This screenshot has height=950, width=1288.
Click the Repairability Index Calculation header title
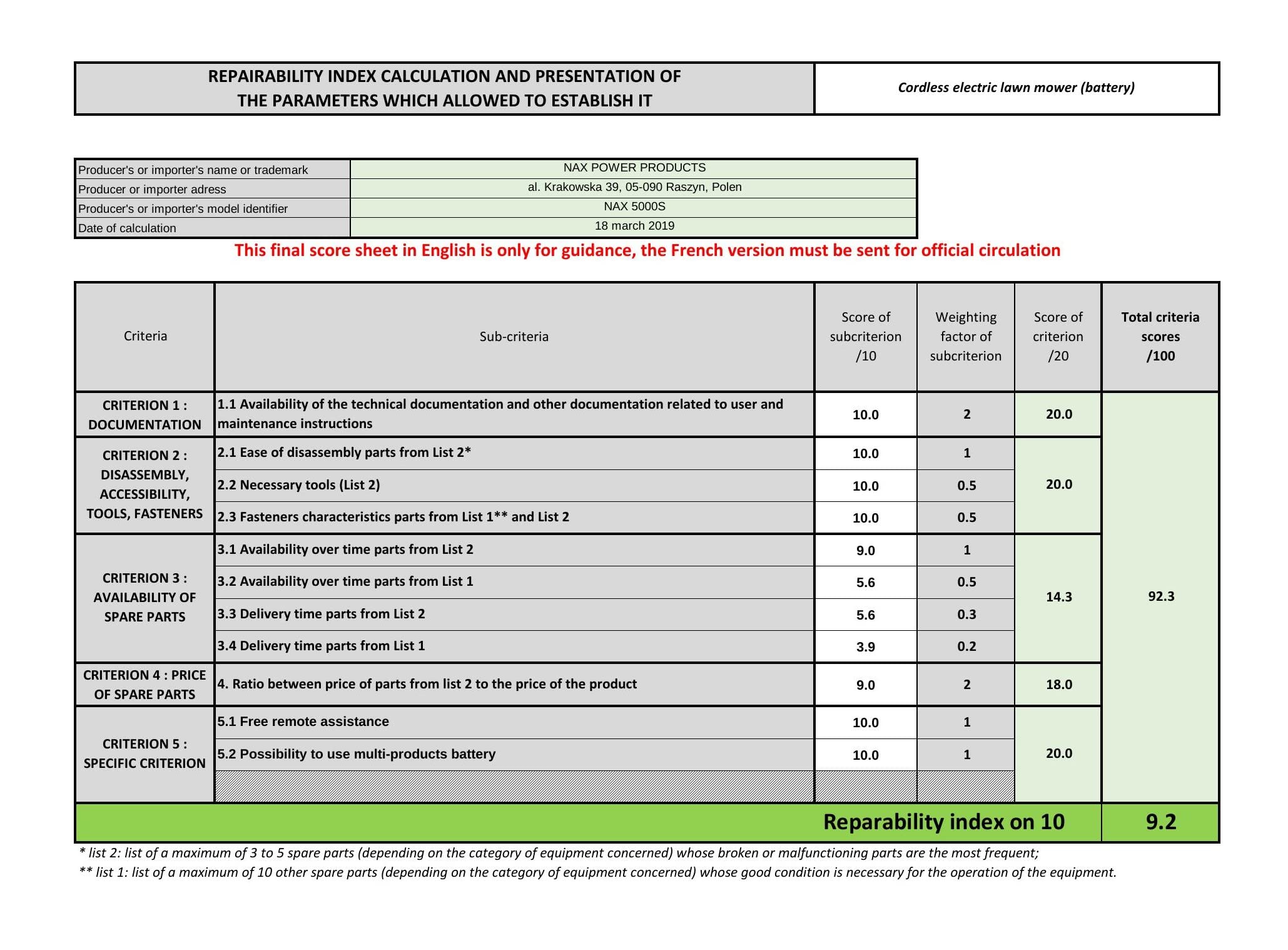pos(444,88)
